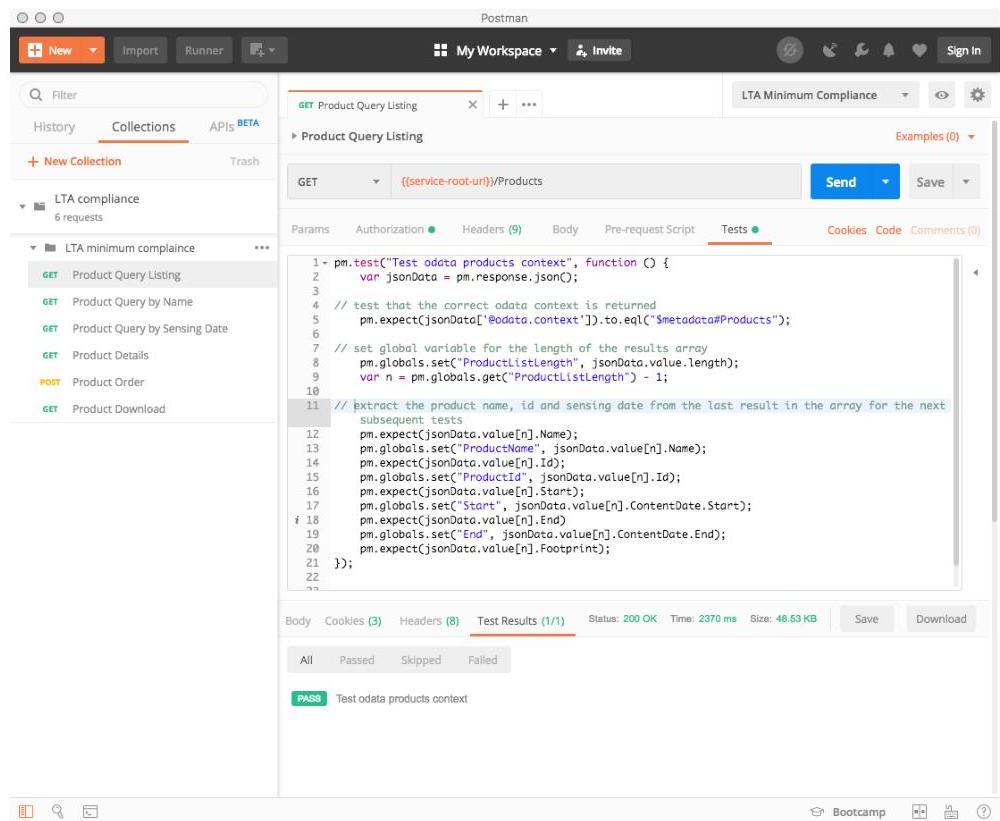Open keyboard shortcuts icon in status bar

click(x=951, y=811)
